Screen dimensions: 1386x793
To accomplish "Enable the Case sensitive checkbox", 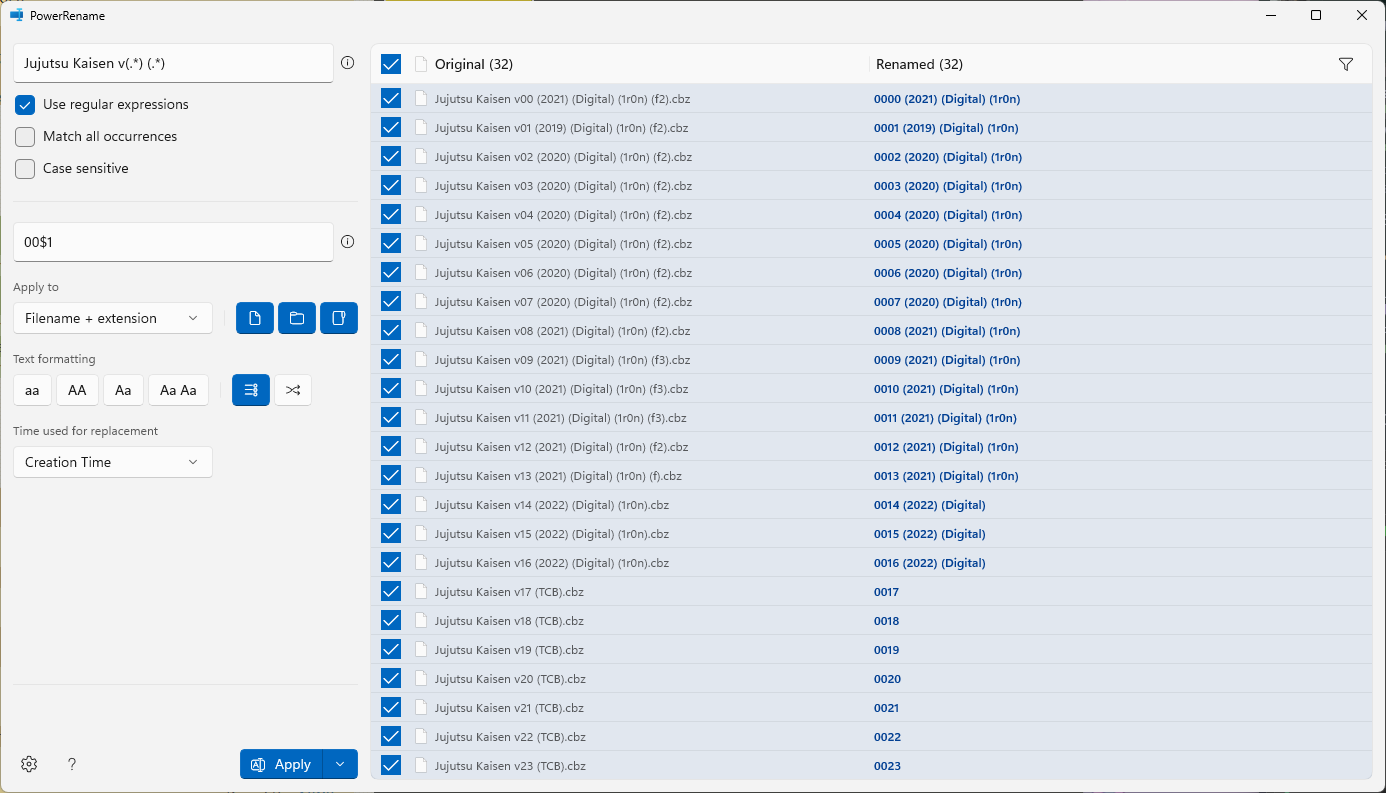I will pos(25,169).
